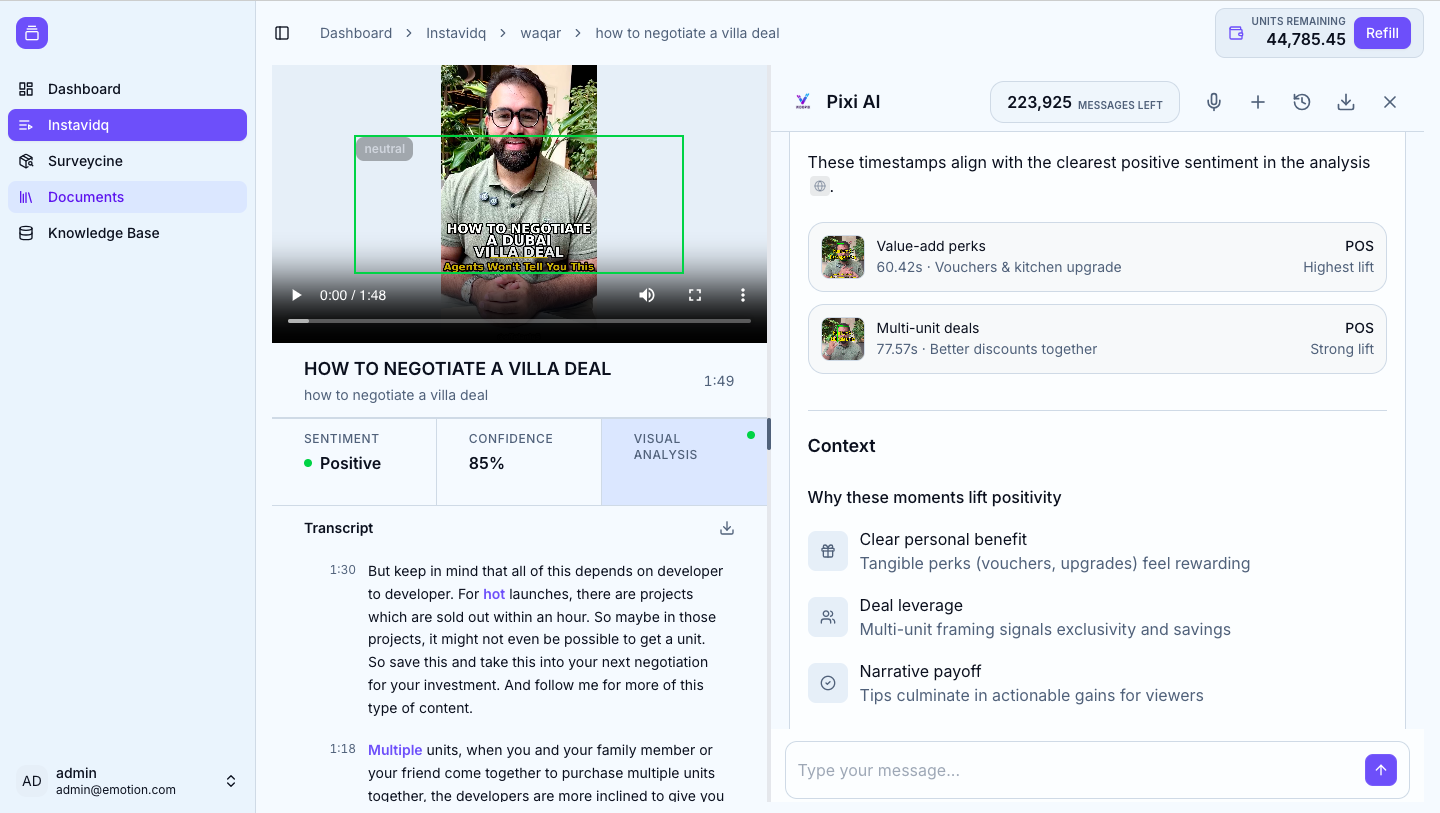Click the Pixi AI logo icon

(802, 101)
